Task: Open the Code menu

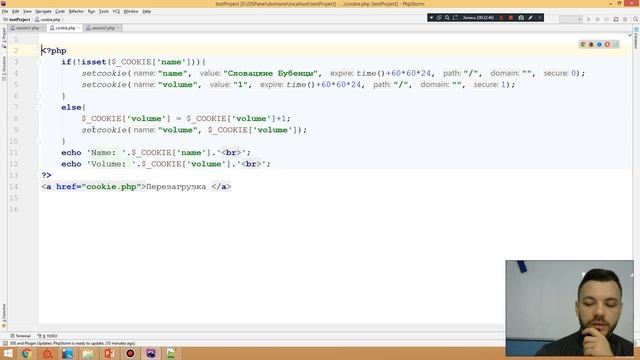Action: pos(60,11)
